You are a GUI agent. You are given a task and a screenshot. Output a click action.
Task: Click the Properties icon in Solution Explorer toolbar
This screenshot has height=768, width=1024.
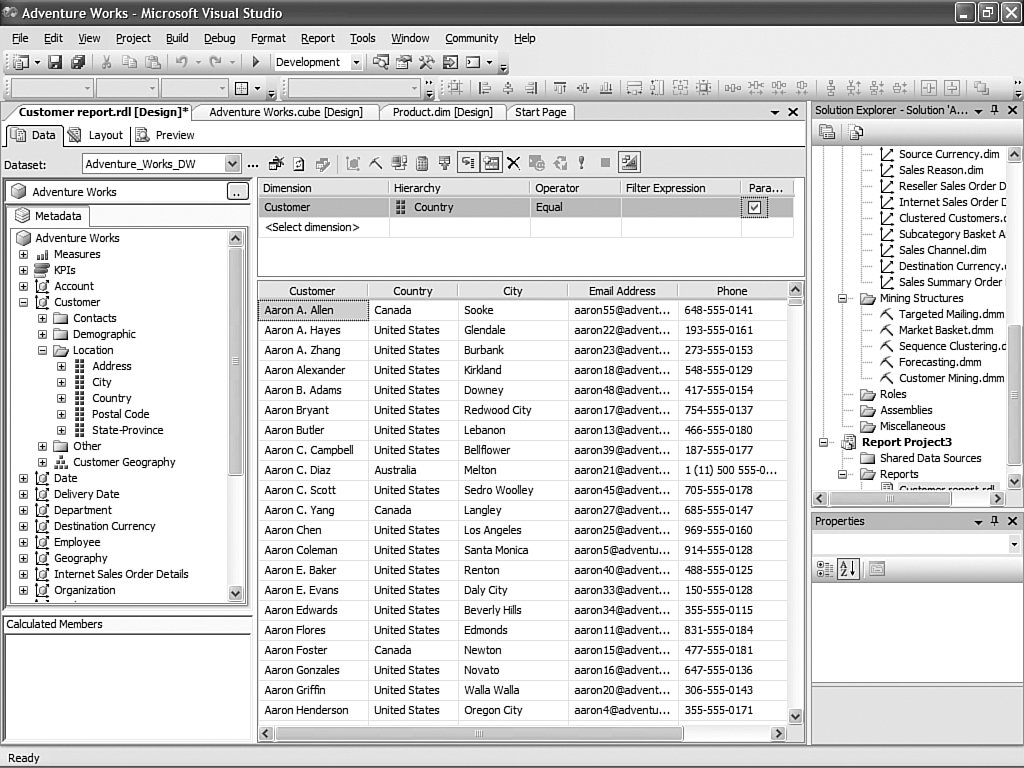pos(827,132)
